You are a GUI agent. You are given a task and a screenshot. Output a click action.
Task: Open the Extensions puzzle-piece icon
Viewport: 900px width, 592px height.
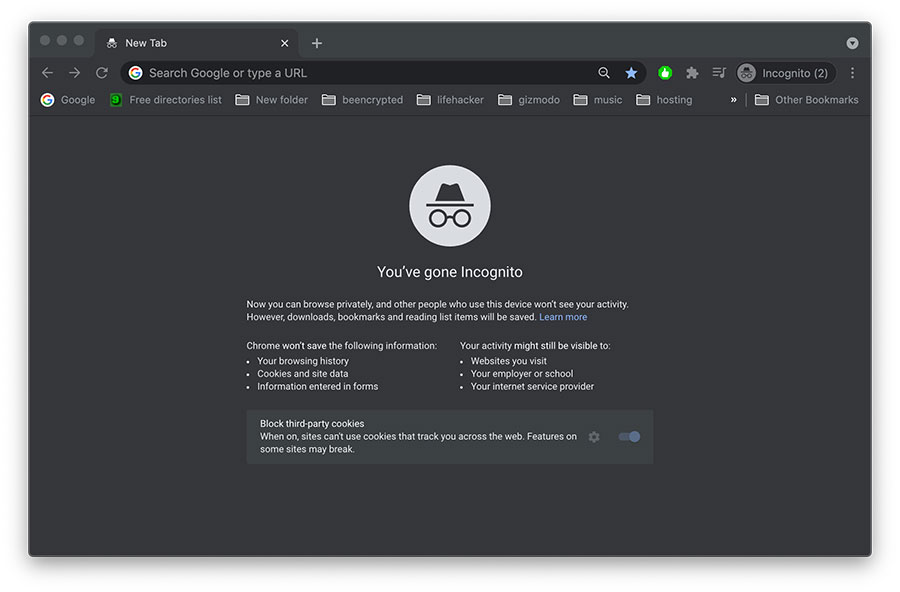point(692,72)
